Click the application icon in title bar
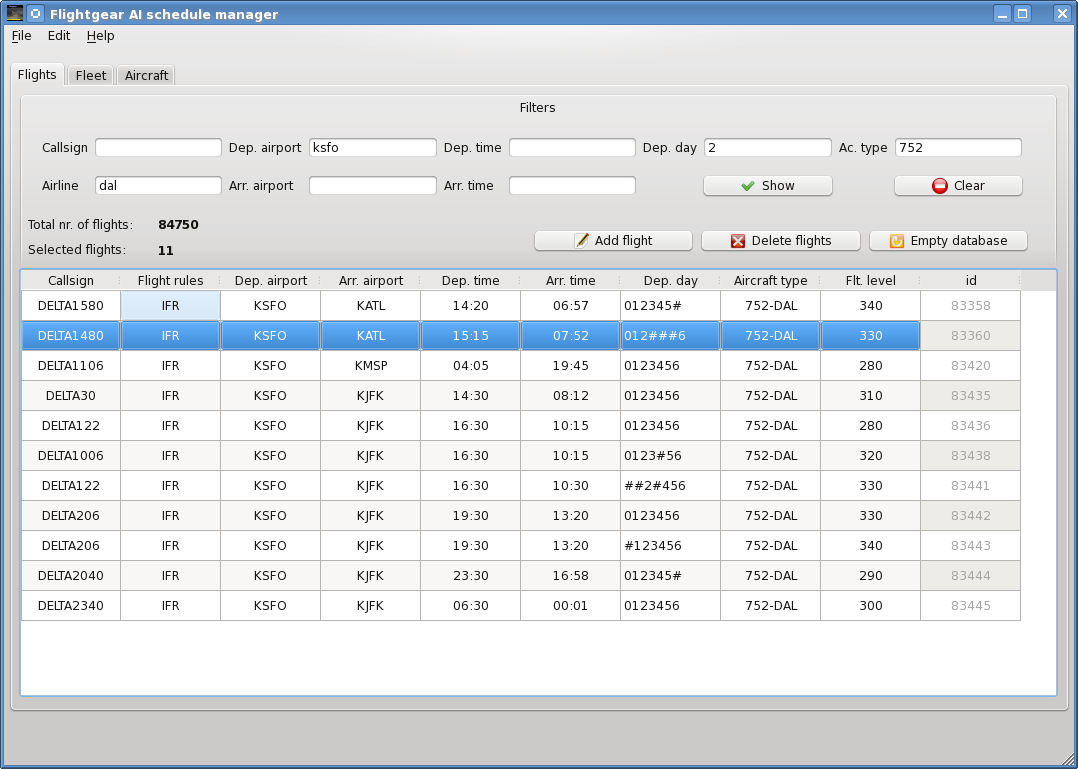The height and width of the screenshot is (769, 1078). (14, 14)
